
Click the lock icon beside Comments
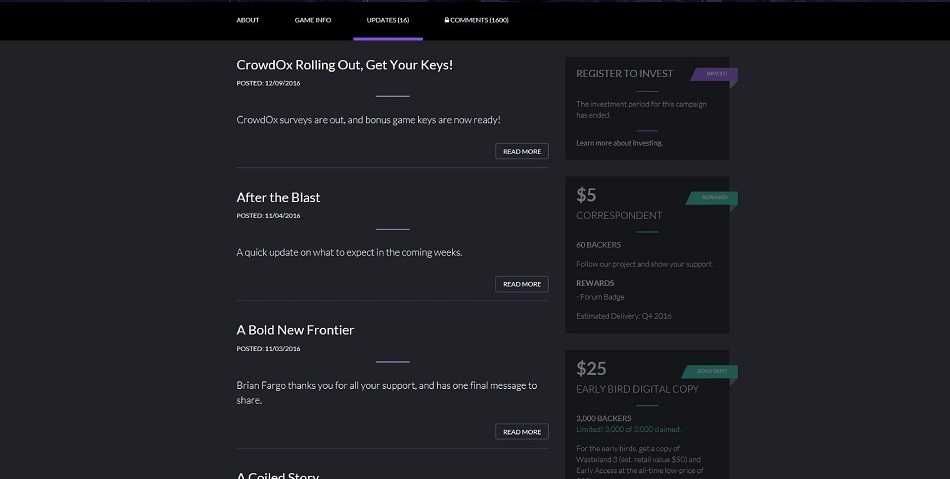pyautogui.click(x=447, y=20)
